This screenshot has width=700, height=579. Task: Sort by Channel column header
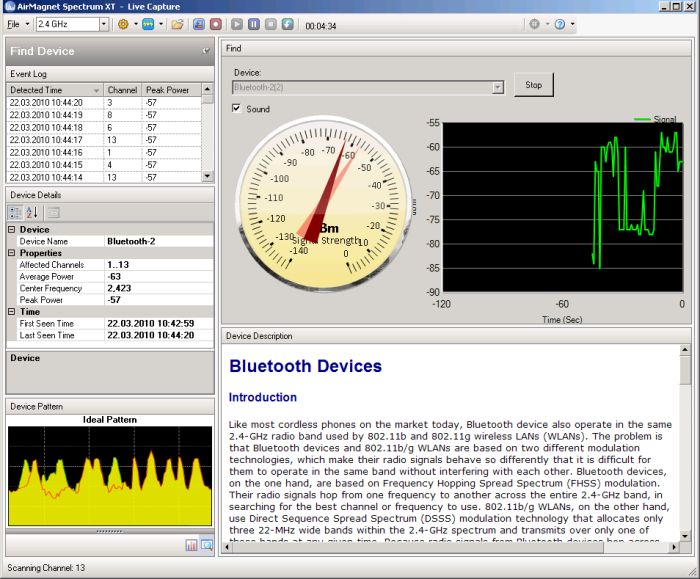[x=122, y=90]
